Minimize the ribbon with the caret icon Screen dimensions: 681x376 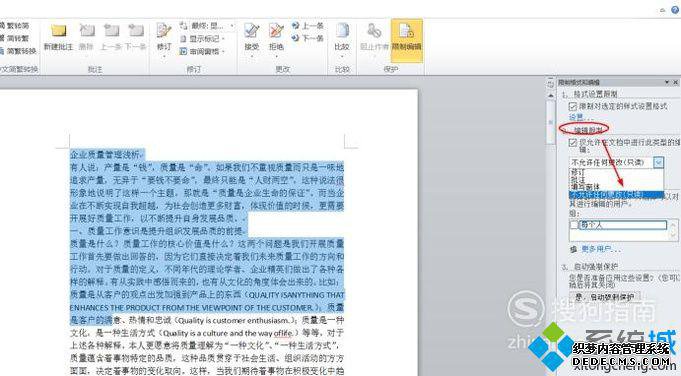[x=663, y=10]
